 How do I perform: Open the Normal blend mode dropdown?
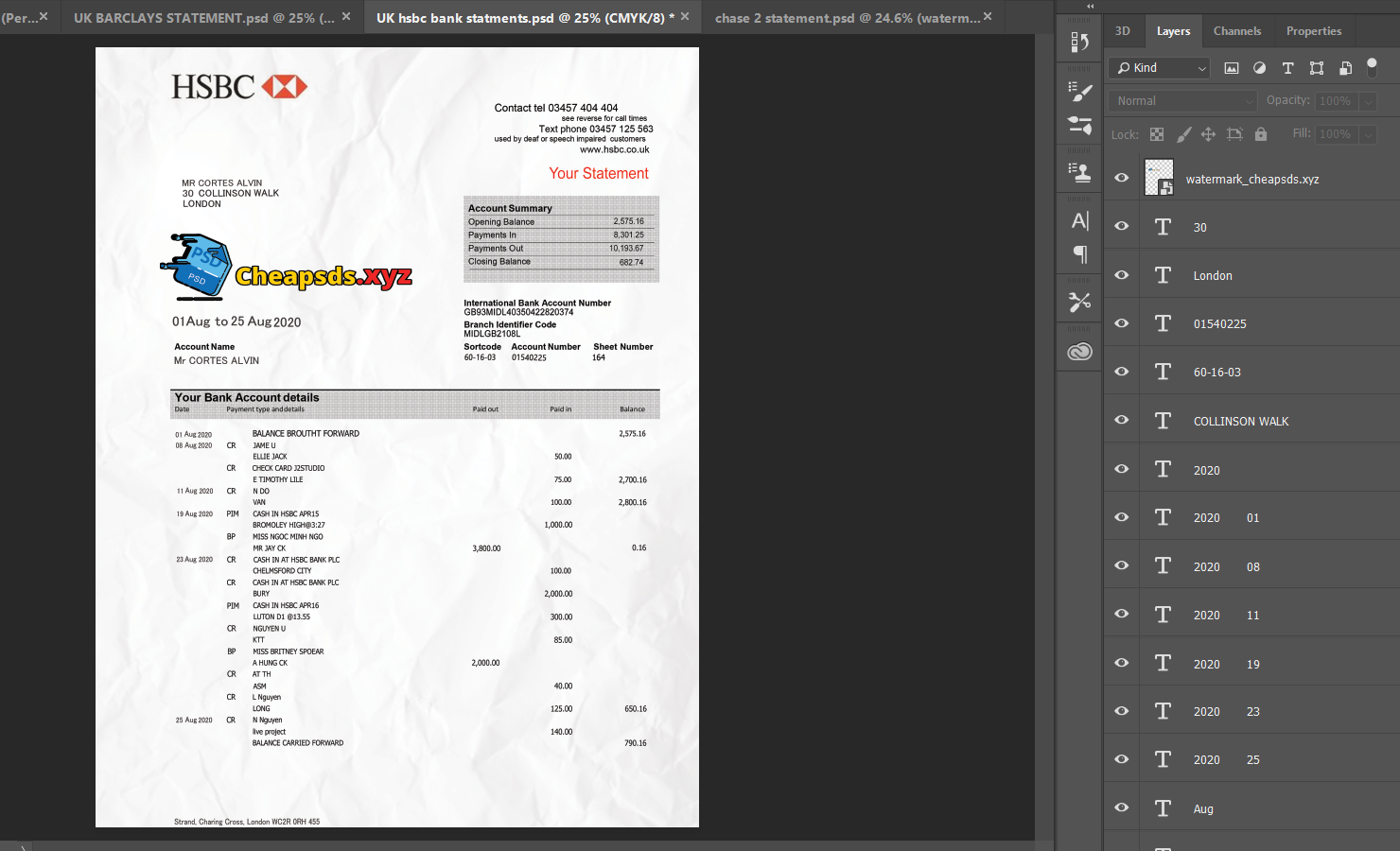[x=1182, y=101]
